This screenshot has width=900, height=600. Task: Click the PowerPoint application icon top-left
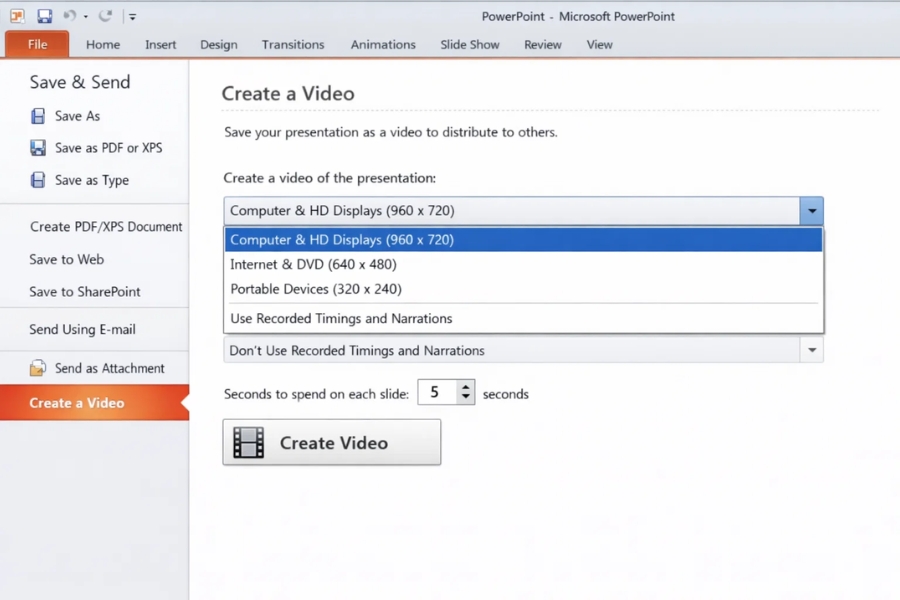pos(17,16)
